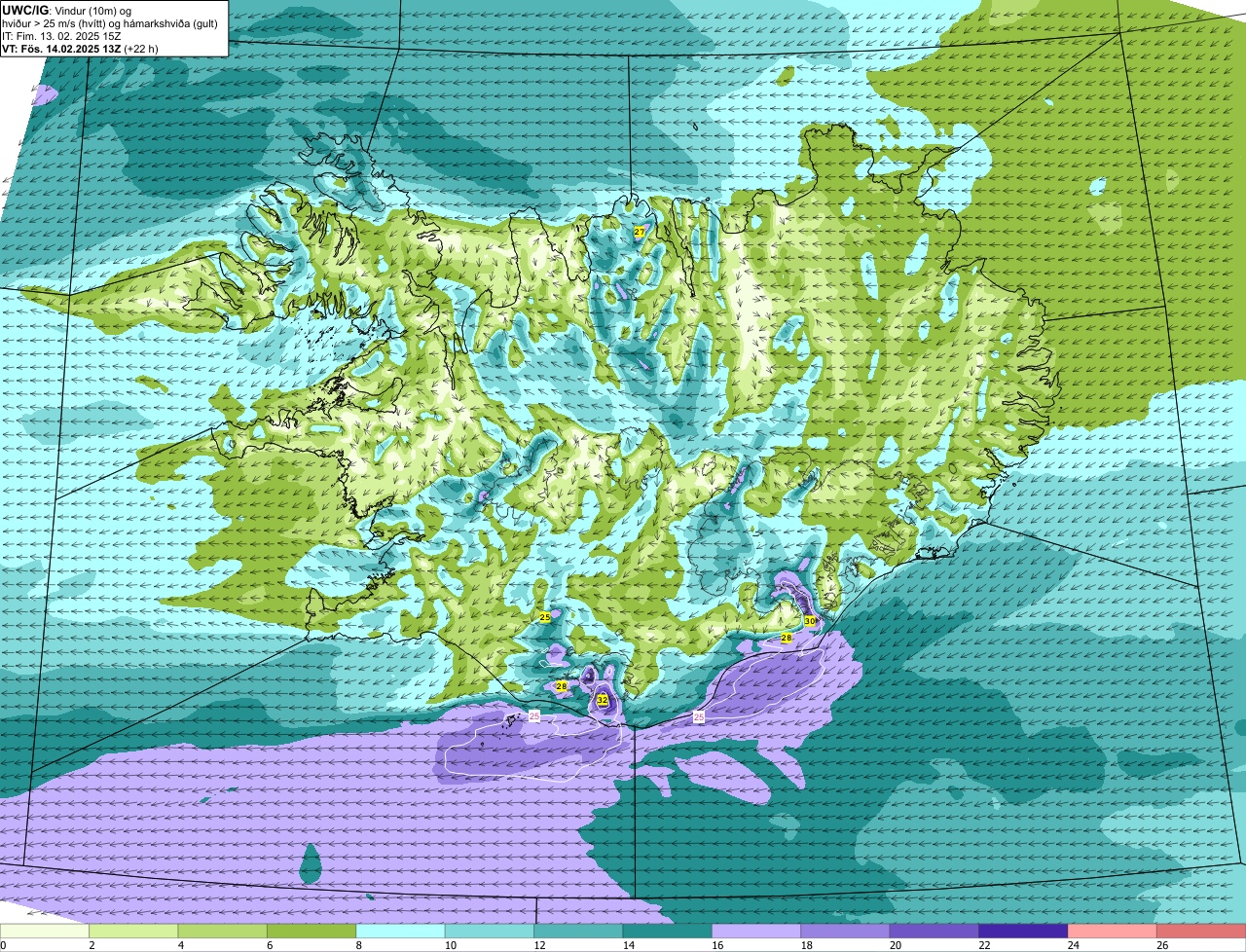Click the title line 'UWC/IG: Vindur (10m) og'
This screenshot has width=1246, height=952.
(x=66, y=10)
